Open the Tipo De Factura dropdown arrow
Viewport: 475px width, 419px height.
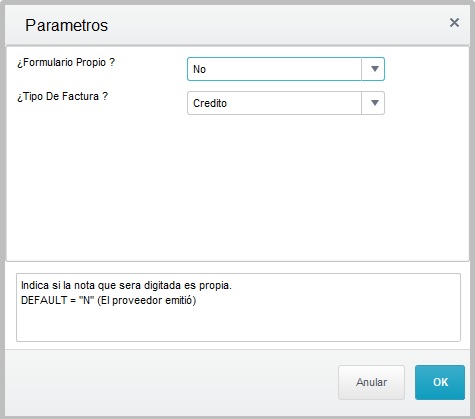point(373,103)
